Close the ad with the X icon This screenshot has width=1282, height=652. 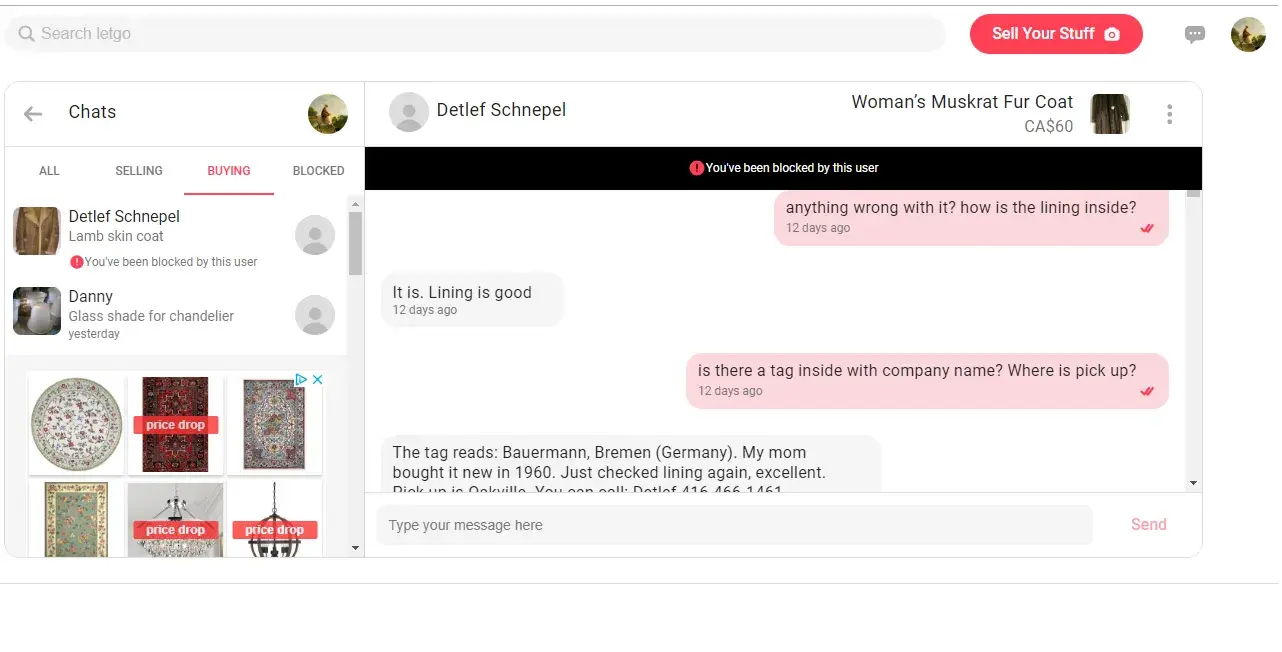(317, 380)
